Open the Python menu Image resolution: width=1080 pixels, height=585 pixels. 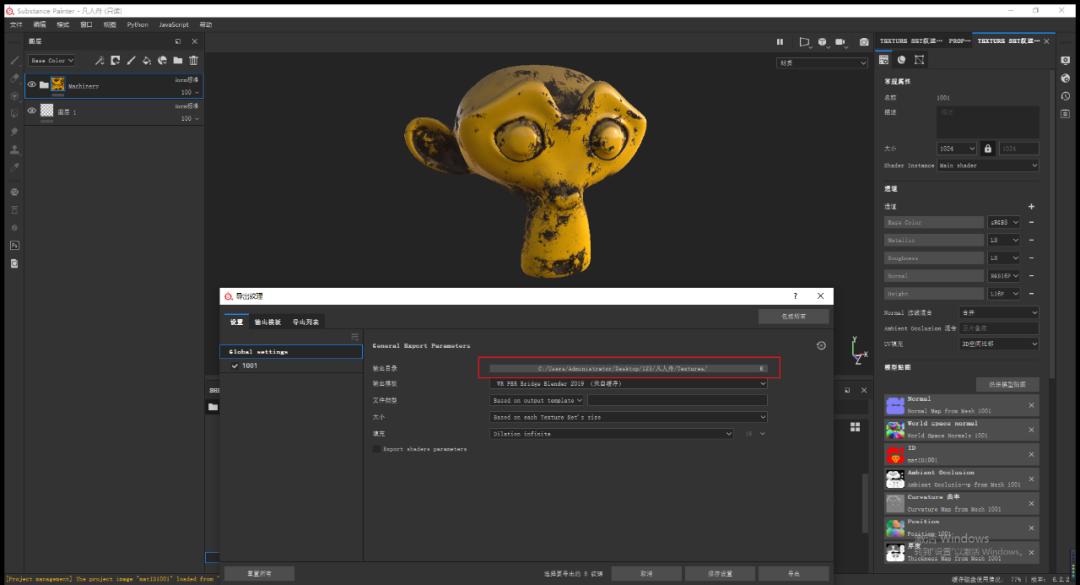[x=137, y=24]
